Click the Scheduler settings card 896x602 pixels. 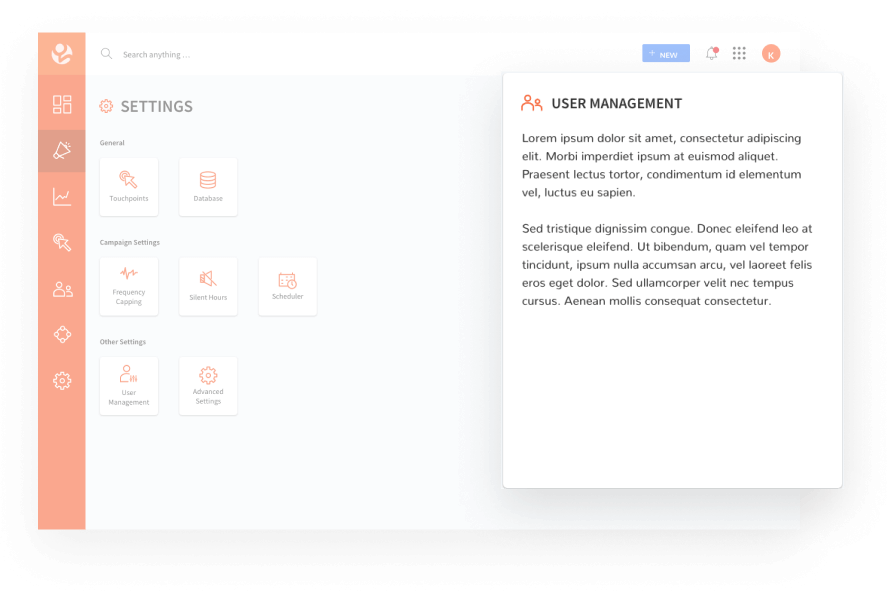point(287,286)
